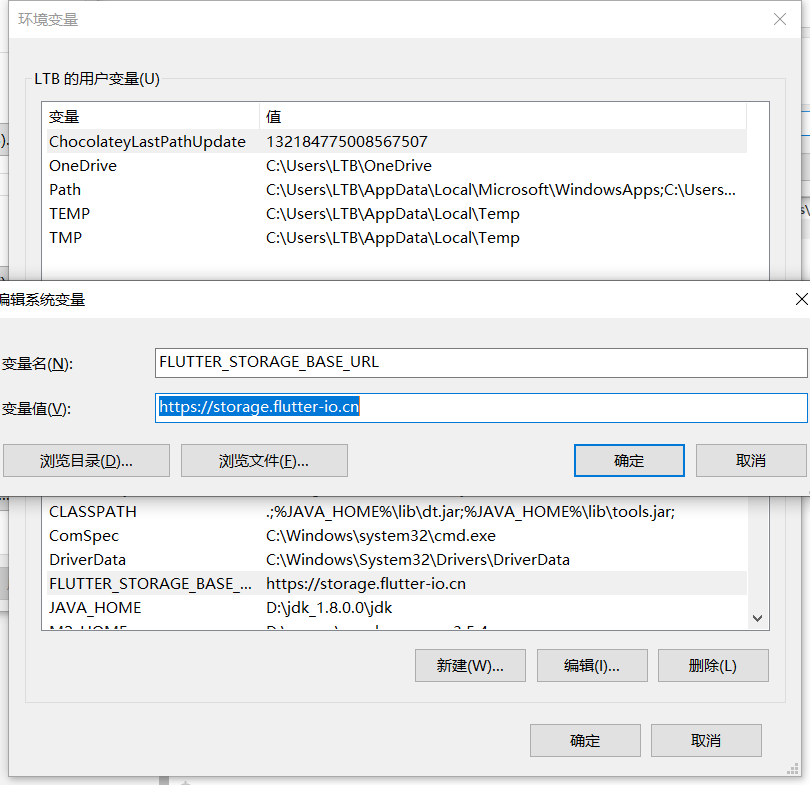Screen dimensions: 810x785
Task: Click the 值 column header
Action: [503, 117]
